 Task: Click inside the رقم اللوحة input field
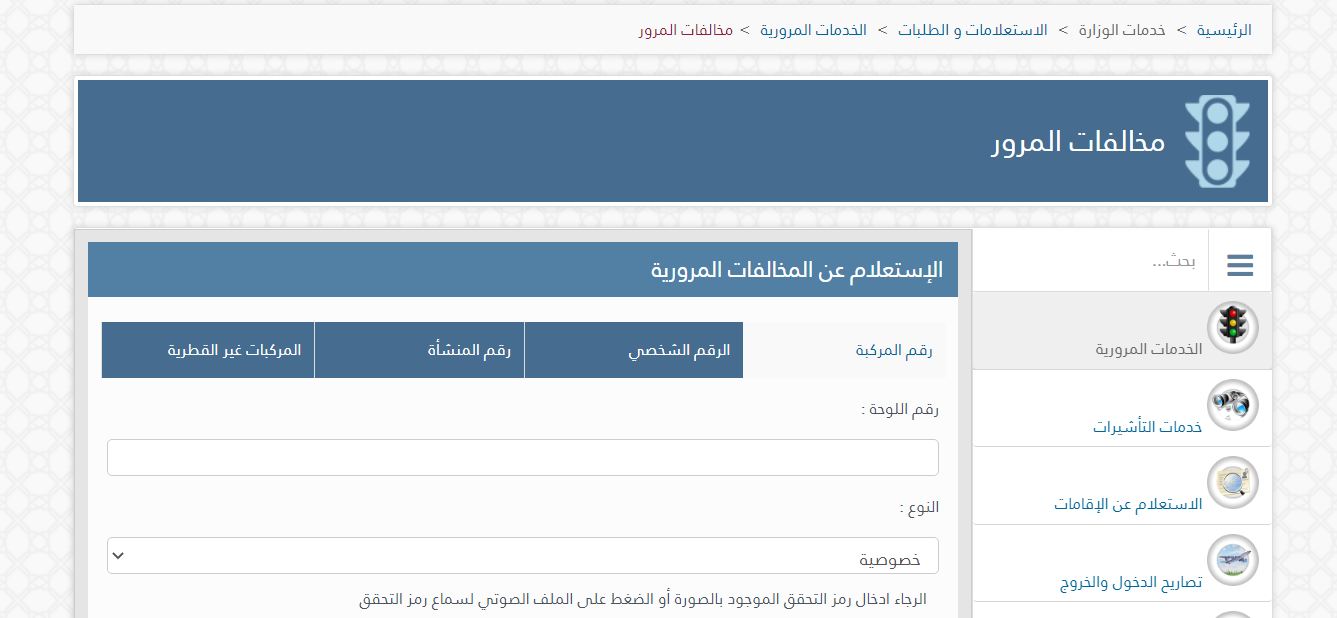pyautogui.click(x=523, y=457)
